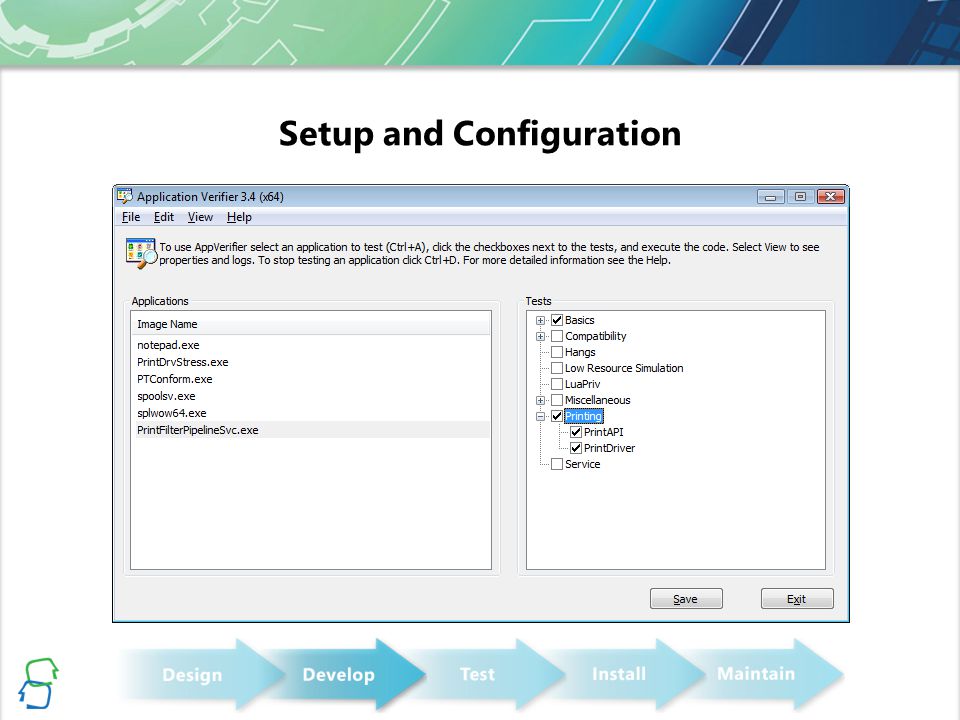Screen dimensions: 960x720
Task: Select Low Resource Simulation label
Action: click(624, 368)
